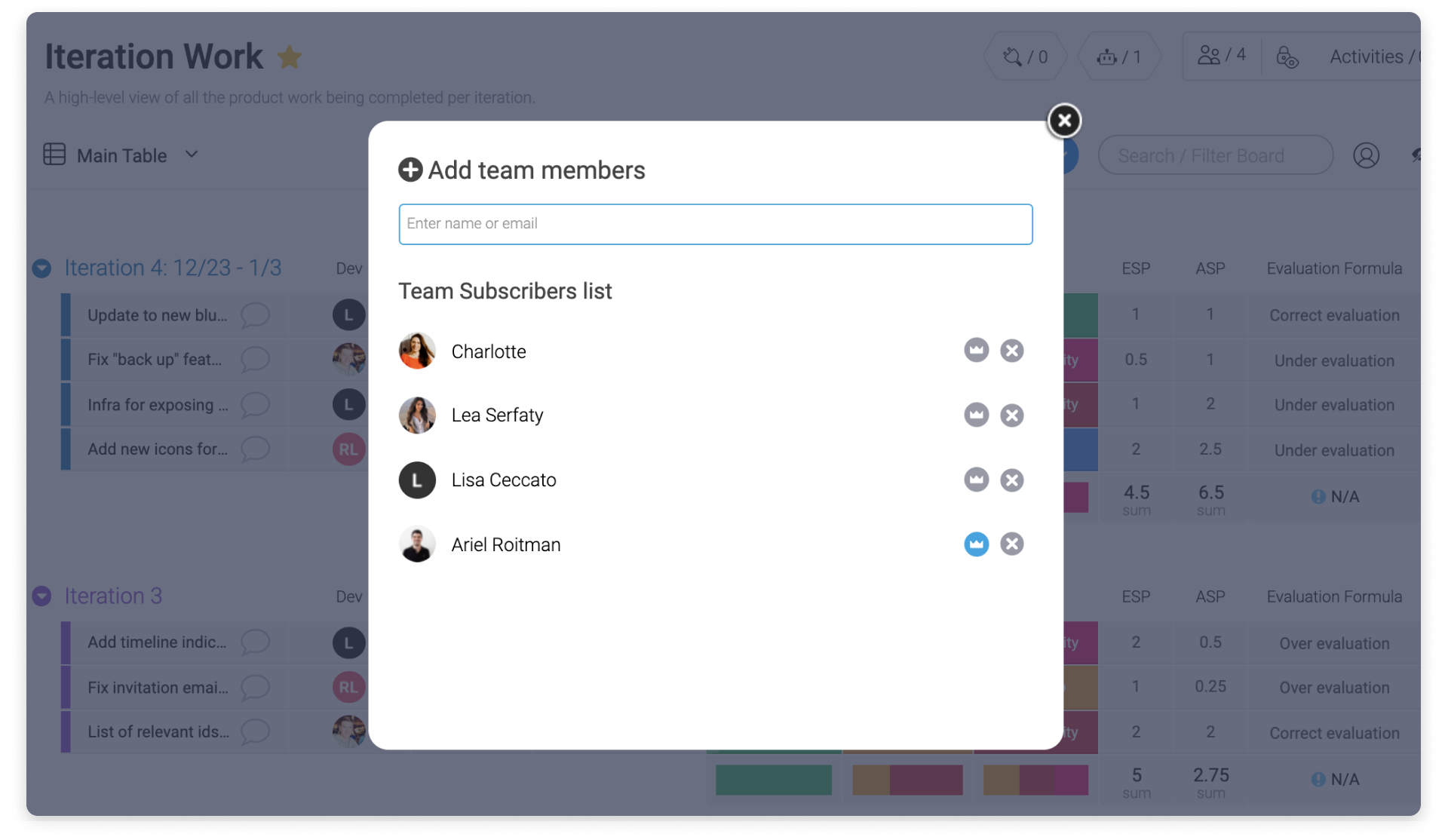This screenshot has width=1448, height=840.
Task: Open the board members count icon
Action: (x=1222, y=56)
